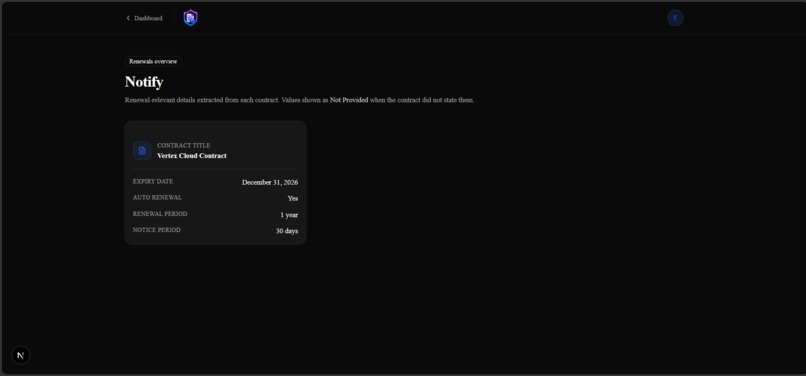Select the December 31, 2026 expiry value

(x=270, y=182)
